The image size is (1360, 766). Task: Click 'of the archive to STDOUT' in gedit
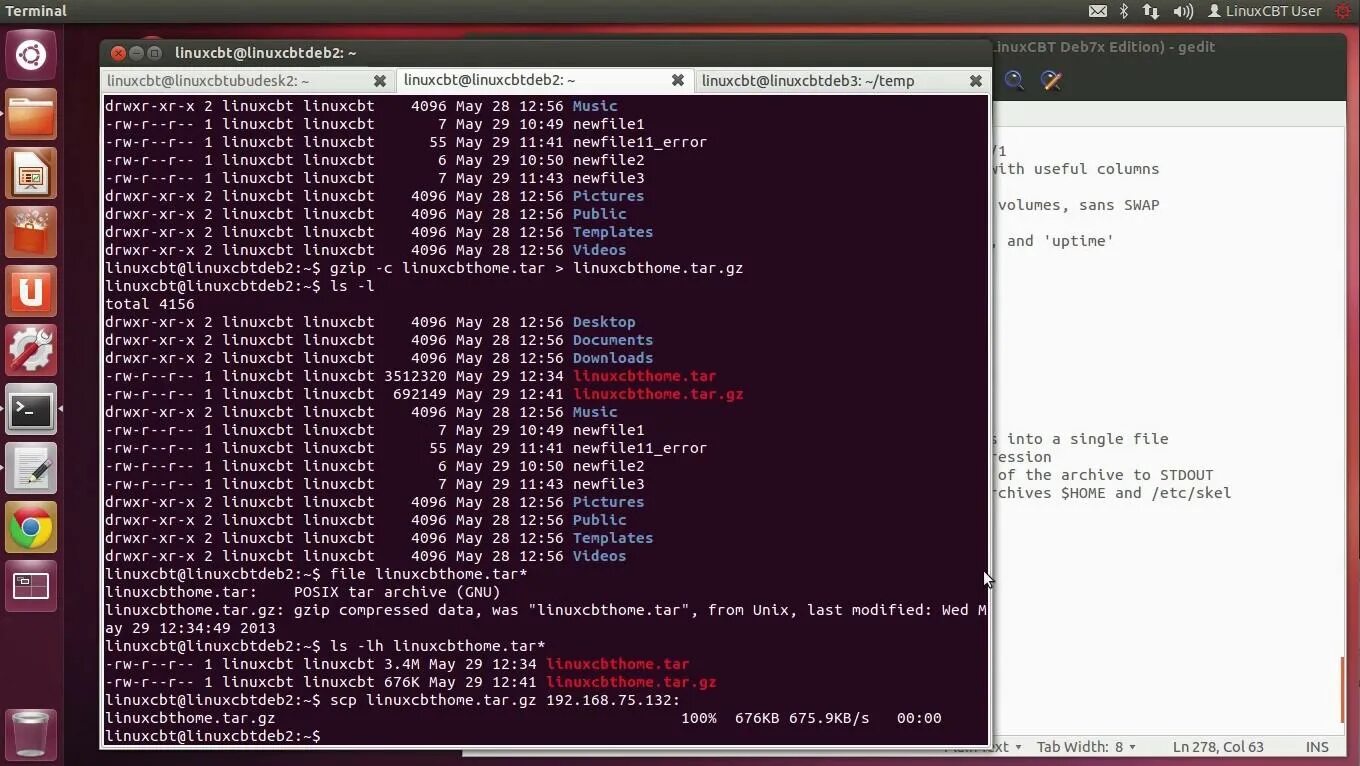point(1105,475)
